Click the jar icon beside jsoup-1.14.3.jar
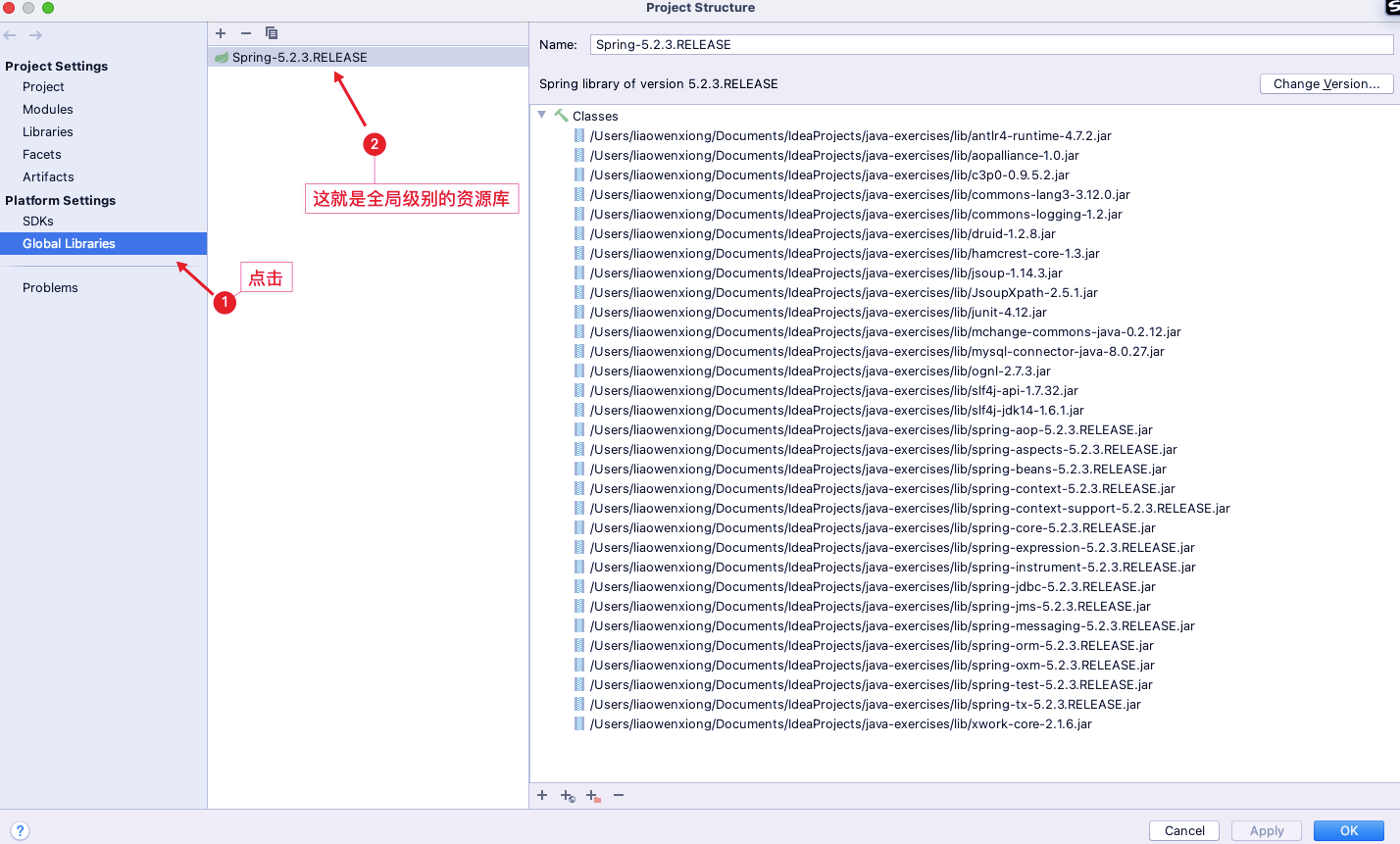The width and height of the screenshot is (1400, 844). pyautogui.click(x=579, y=273)
